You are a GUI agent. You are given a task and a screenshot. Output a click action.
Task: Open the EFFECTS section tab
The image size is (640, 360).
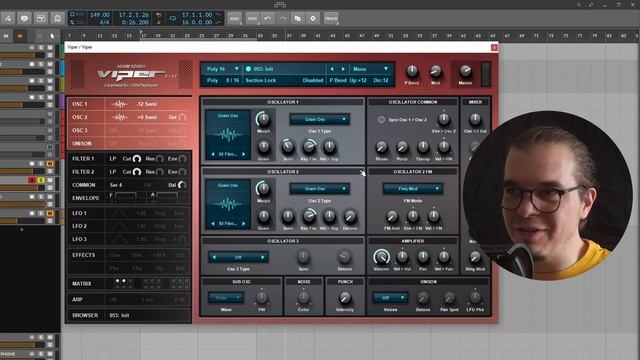(x=84, y=255)
